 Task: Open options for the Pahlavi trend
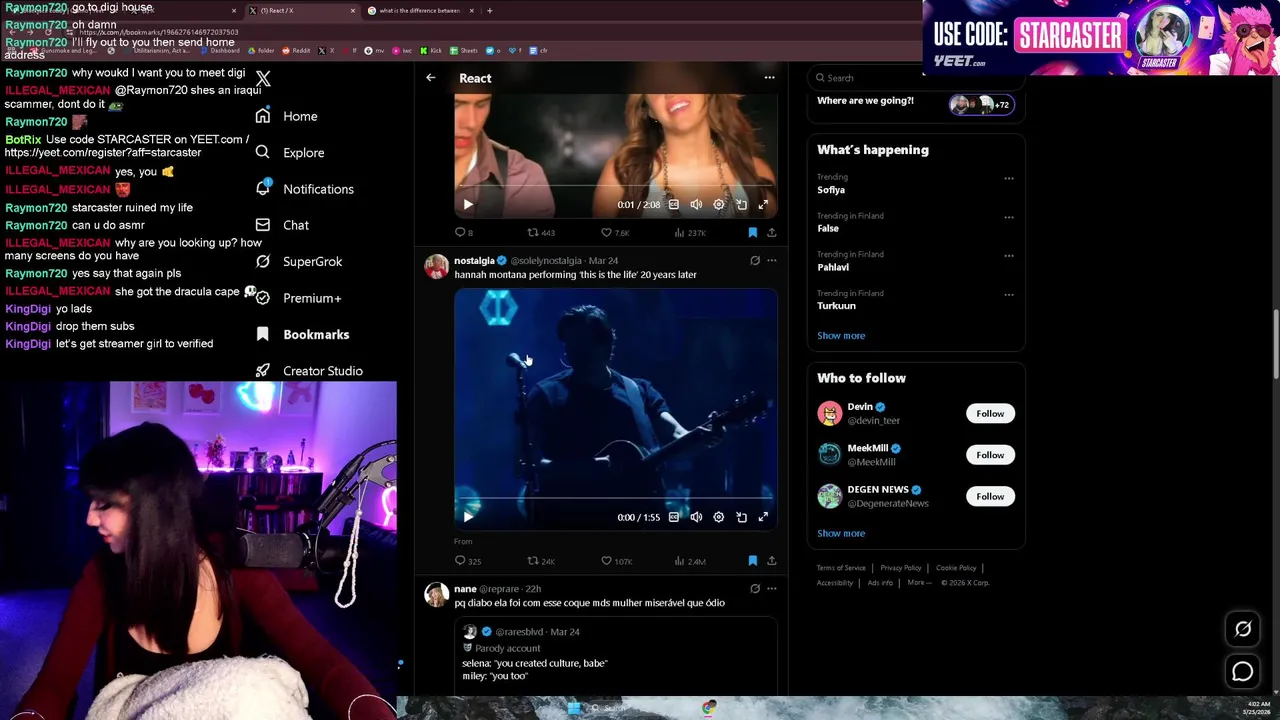coord(1008,256)
